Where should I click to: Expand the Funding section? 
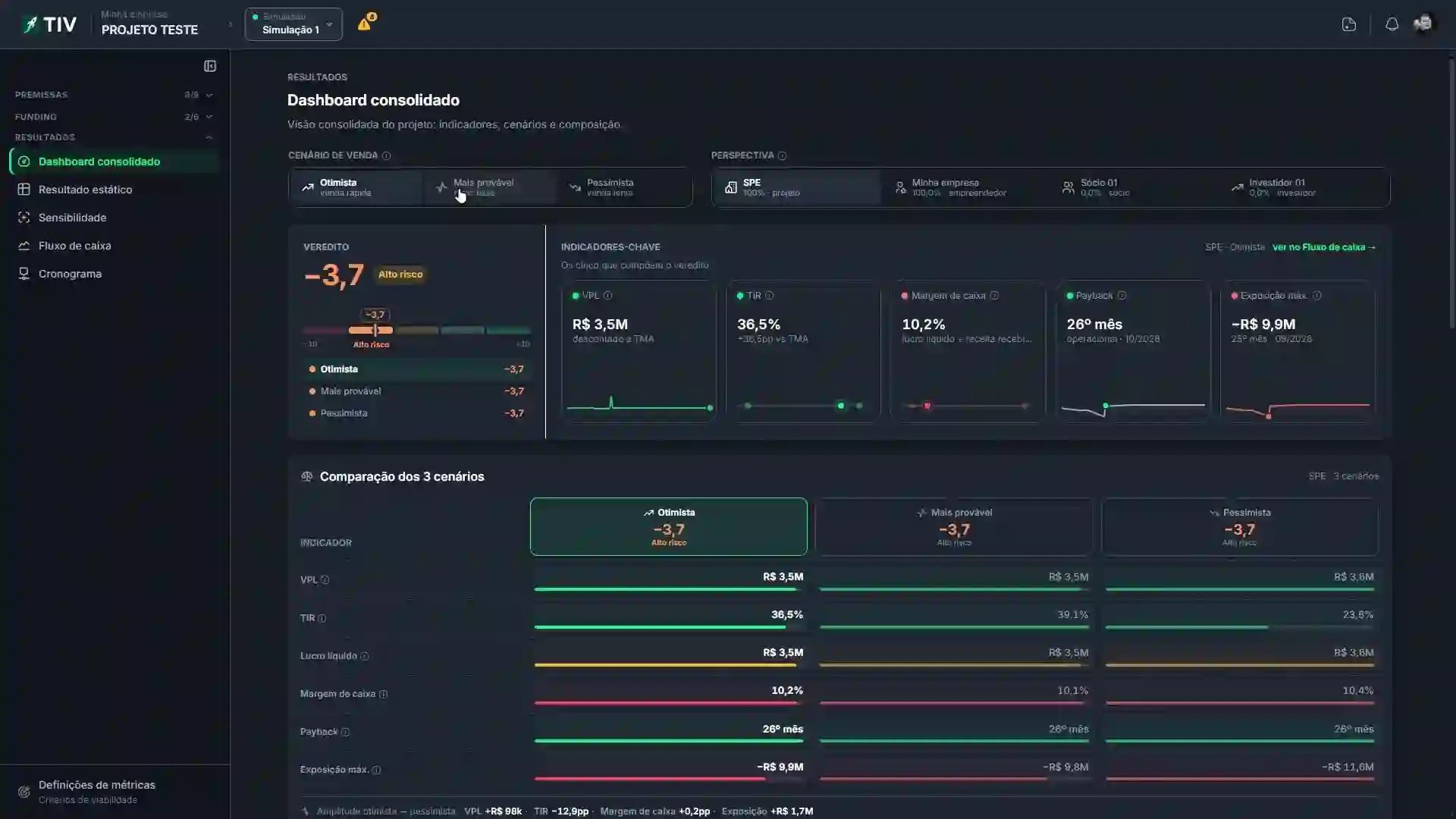pyautogui.click(x=114, y=117)
